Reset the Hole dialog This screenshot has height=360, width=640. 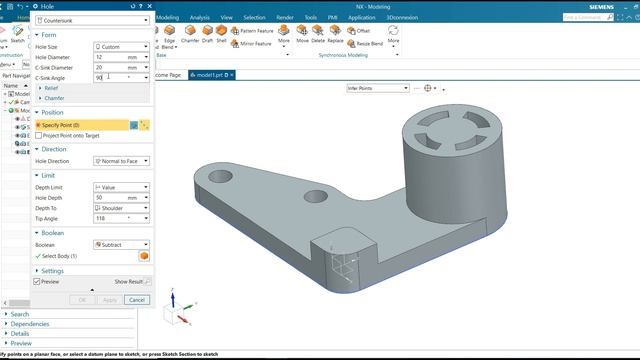[133, 6]
